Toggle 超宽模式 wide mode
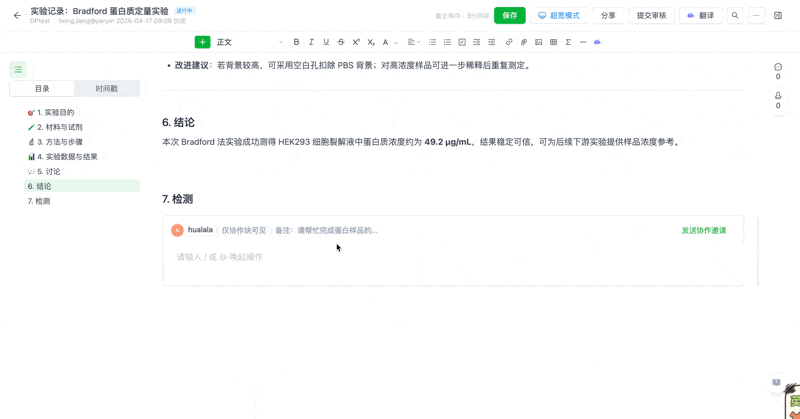The height and width of the screenshot is (419, 800). [559, 16]
